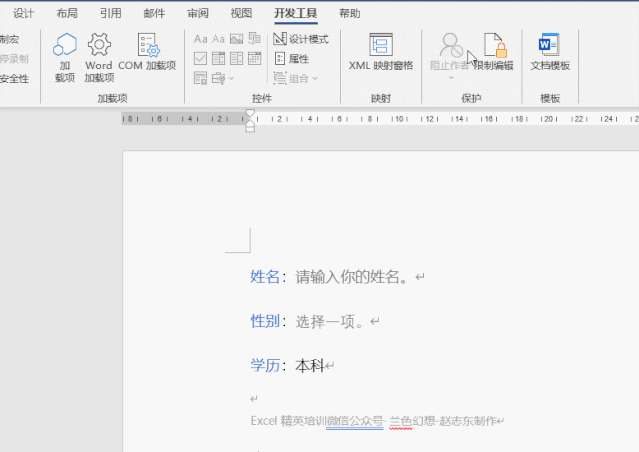
Task: Open the 加载项 add-ins button
Action: (x=65, y=56)
